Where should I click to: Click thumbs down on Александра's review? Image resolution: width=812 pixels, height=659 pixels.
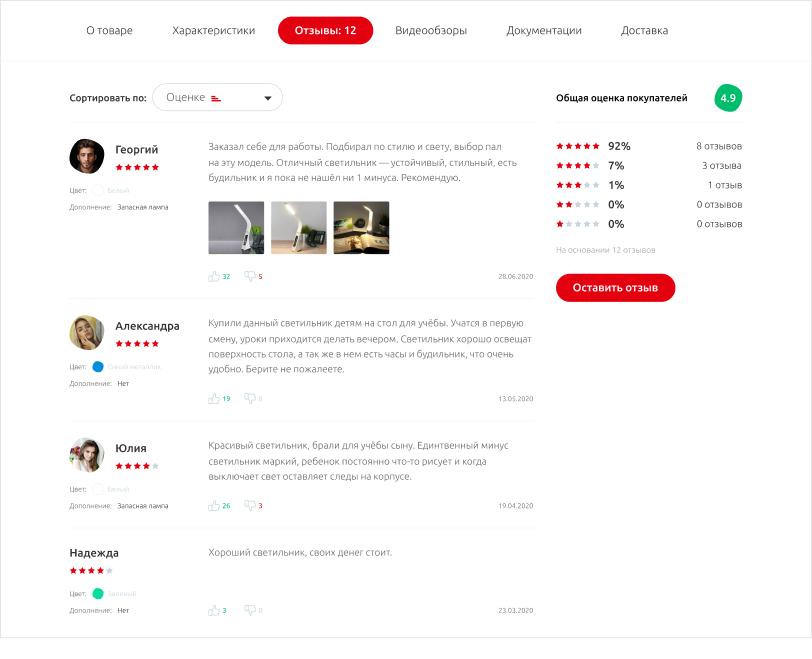pos(250,398)
